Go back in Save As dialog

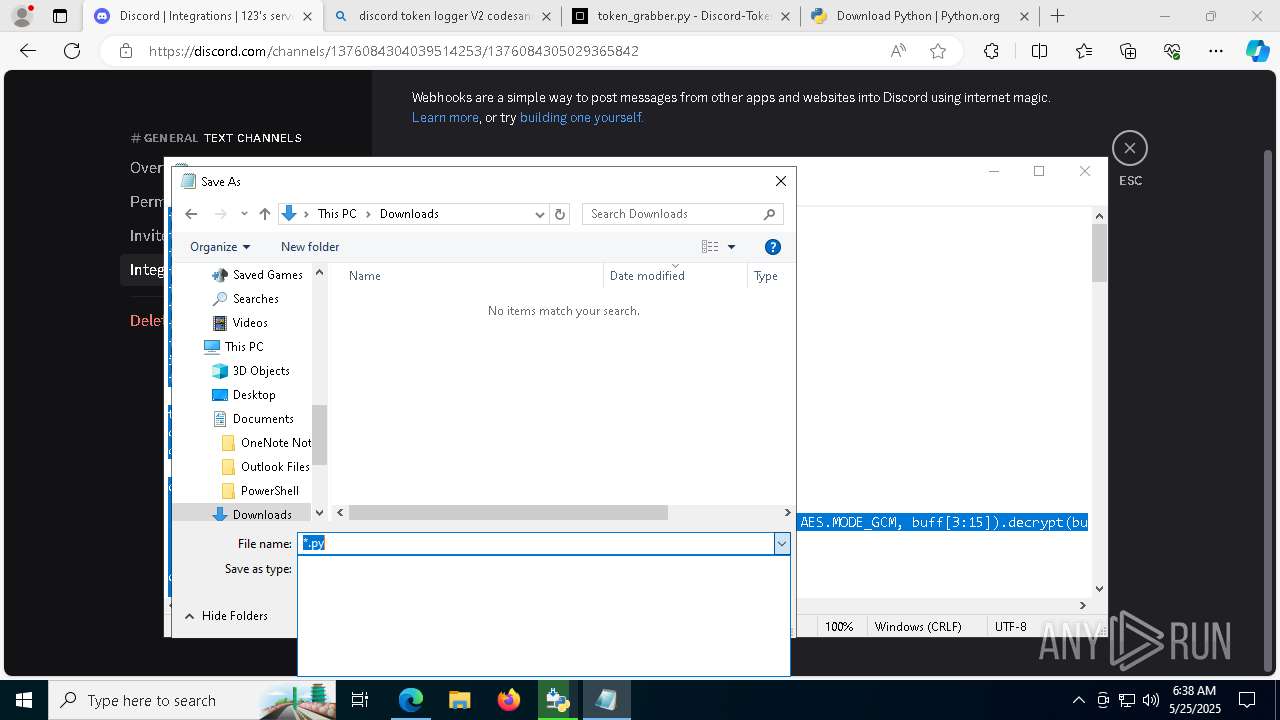pyautogui.click(x=191, y=214)
